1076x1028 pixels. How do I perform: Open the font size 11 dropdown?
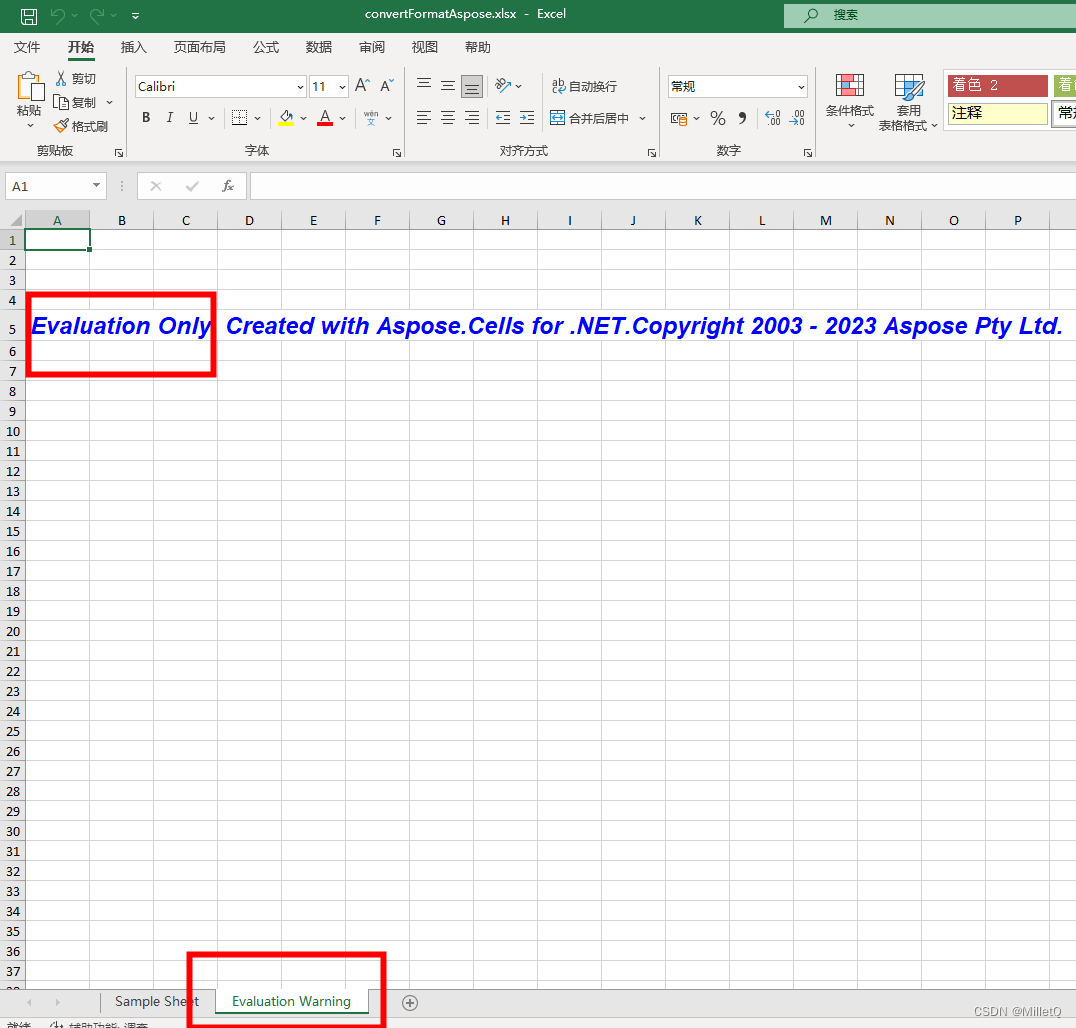point(342,87)
